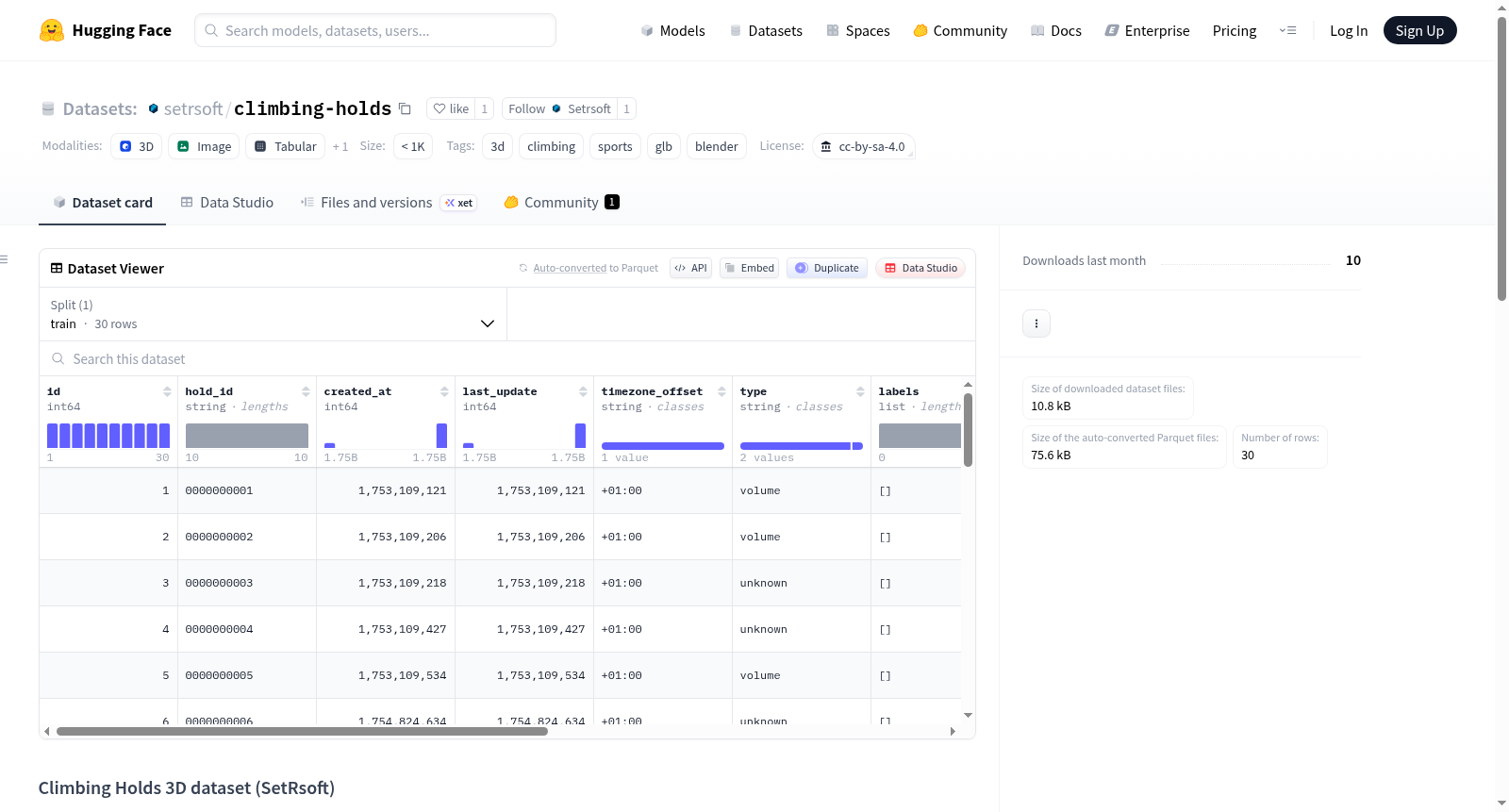Click the table scroll-down arrow
The height and width of the screenshot is (812, 1509).
pyautogui.click(x=968, y=716)
